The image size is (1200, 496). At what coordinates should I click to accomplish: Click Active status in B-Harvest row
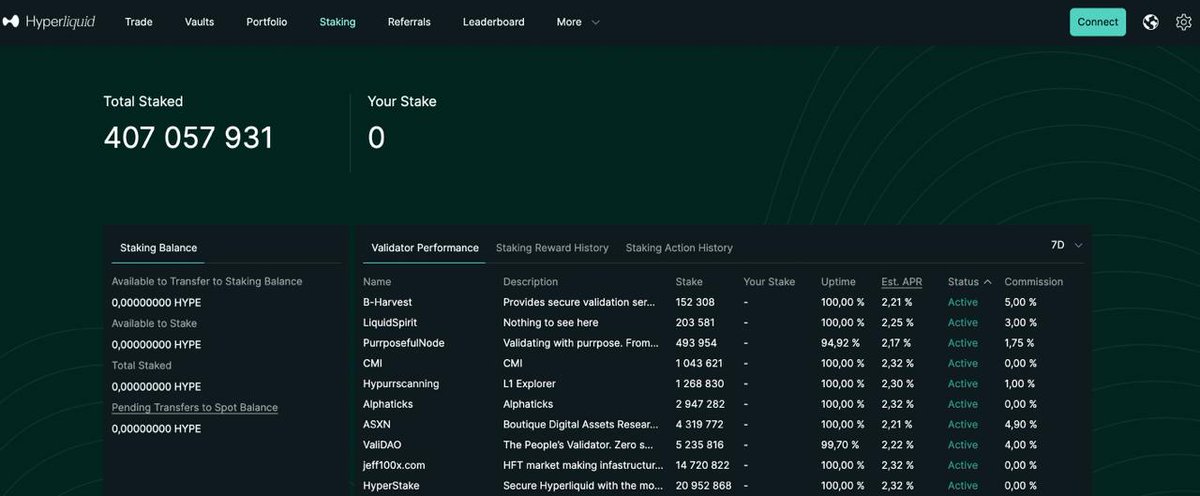tap(963, 302)
